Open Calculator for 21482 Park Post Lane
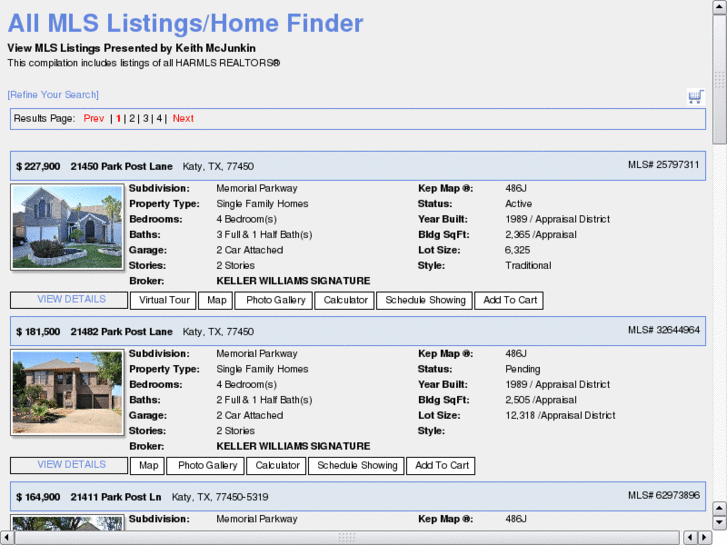 (x=276, y=465)
